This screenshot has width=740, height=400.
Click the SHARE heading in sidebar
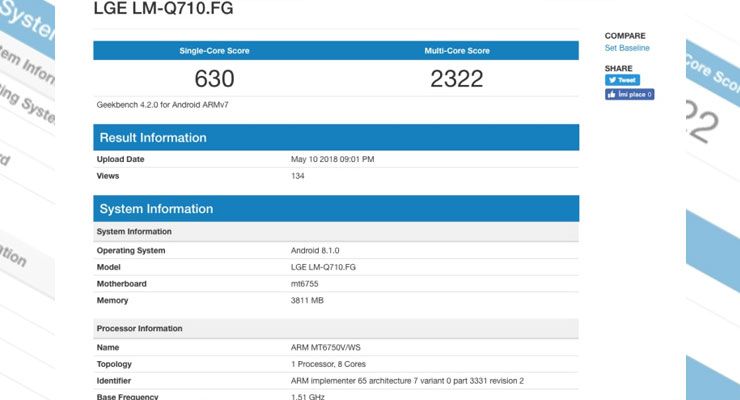[618, 68]
